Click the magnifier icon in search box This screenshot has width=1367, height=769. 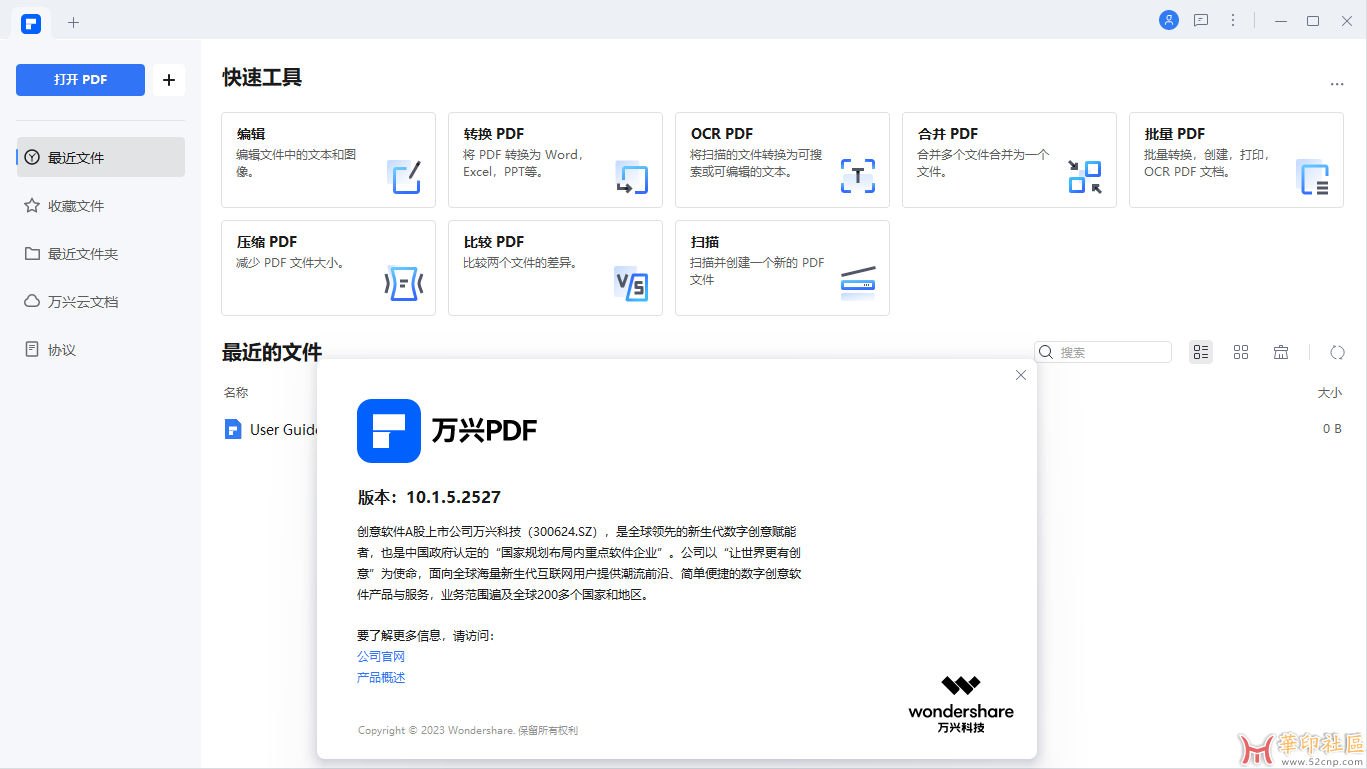point(1046,352)
